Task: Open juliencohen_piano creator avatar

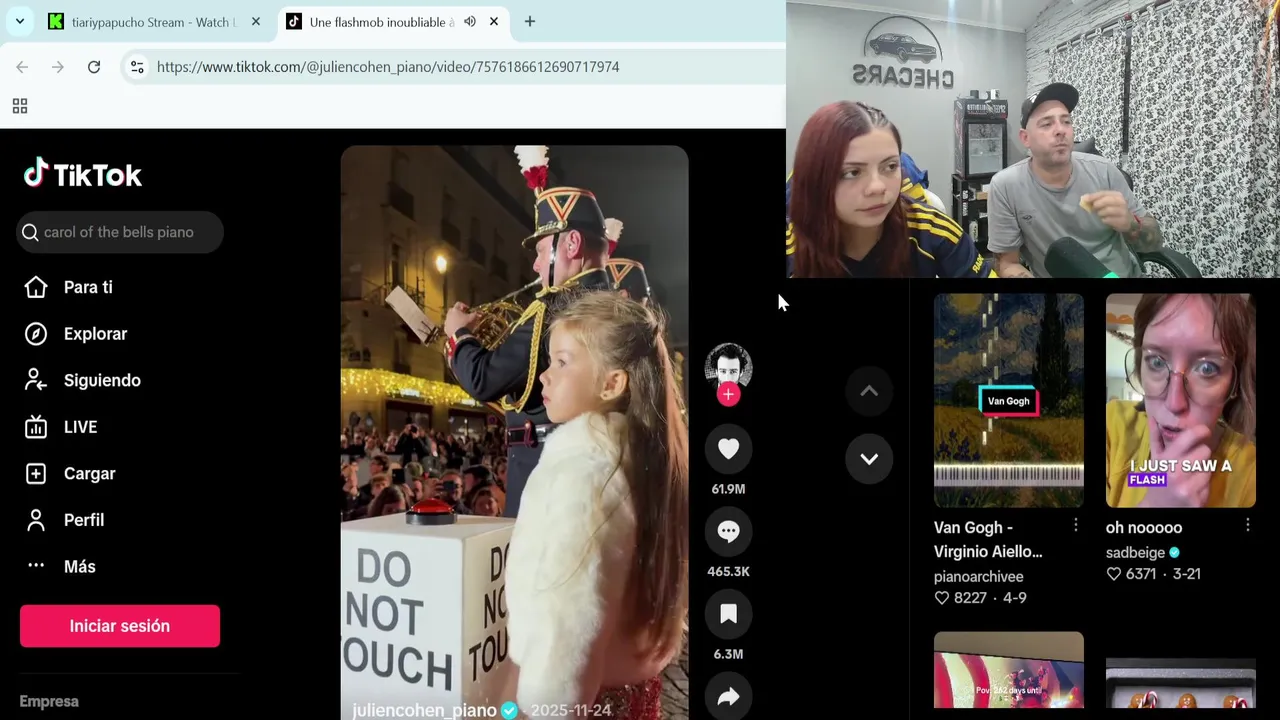Action: coord(728,367)
